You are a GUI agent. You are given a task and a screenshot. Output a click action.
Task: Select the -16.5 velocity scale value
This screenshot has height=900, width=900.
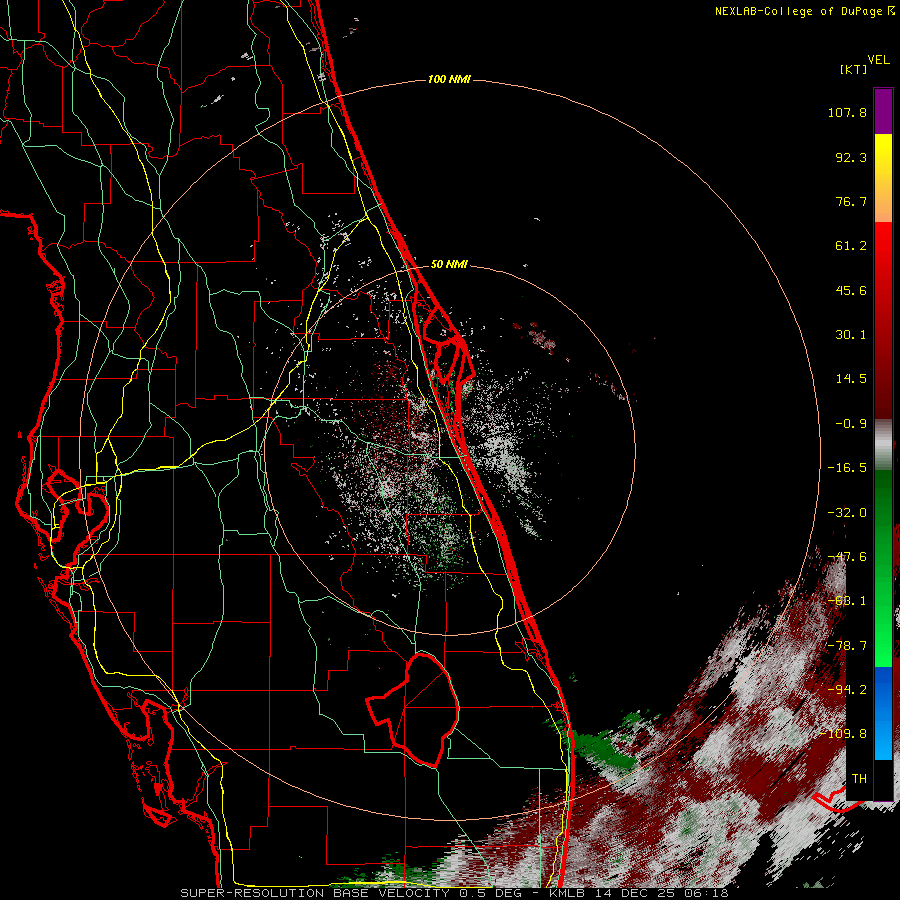point(847,468)
